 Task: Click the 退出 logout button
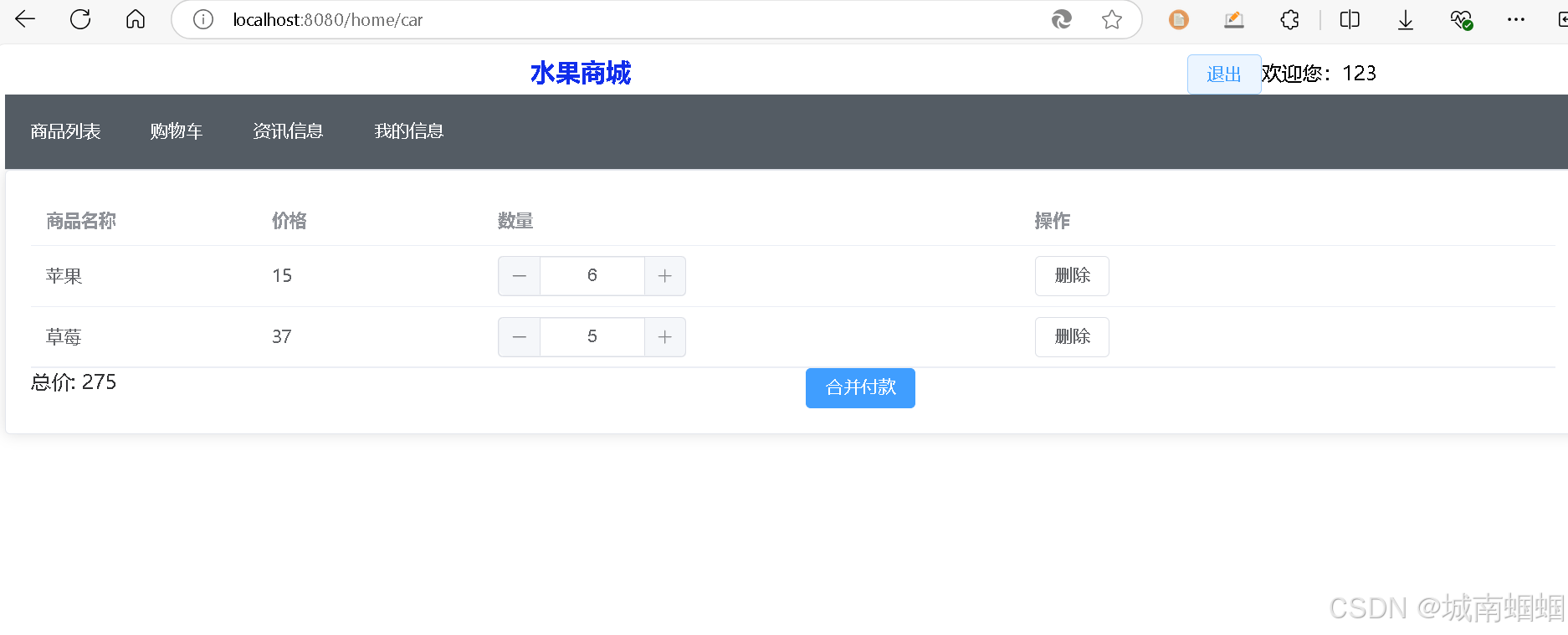coord(1224,74)
